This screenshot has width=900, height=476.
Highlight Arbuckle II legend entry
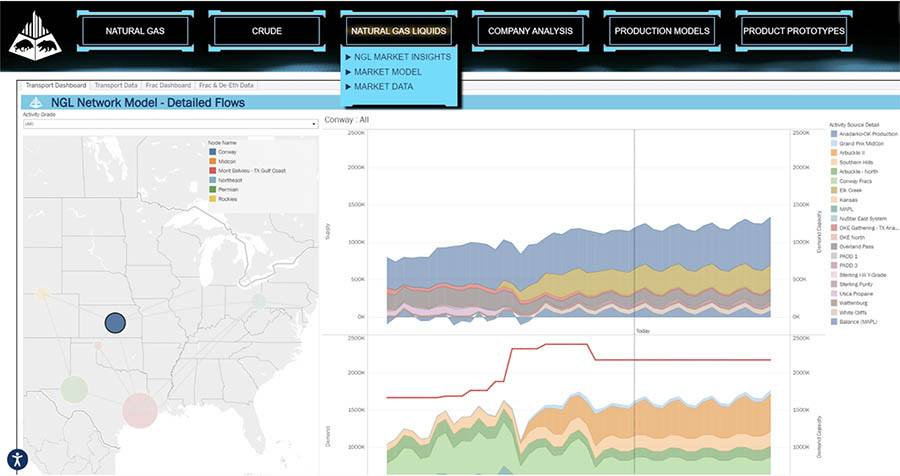coord(848,153)
